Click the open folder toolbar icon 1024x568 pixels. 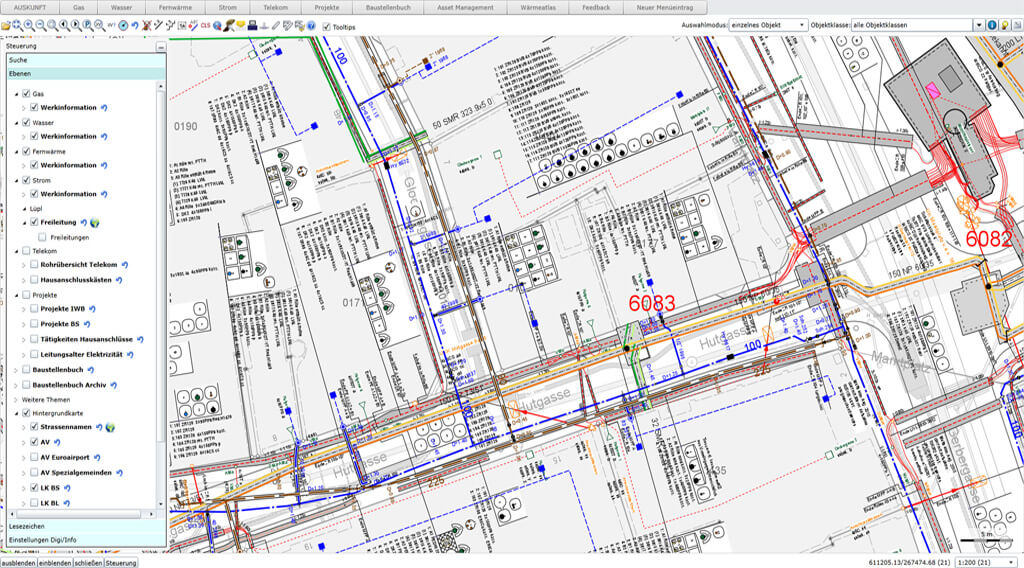(6, 24)
